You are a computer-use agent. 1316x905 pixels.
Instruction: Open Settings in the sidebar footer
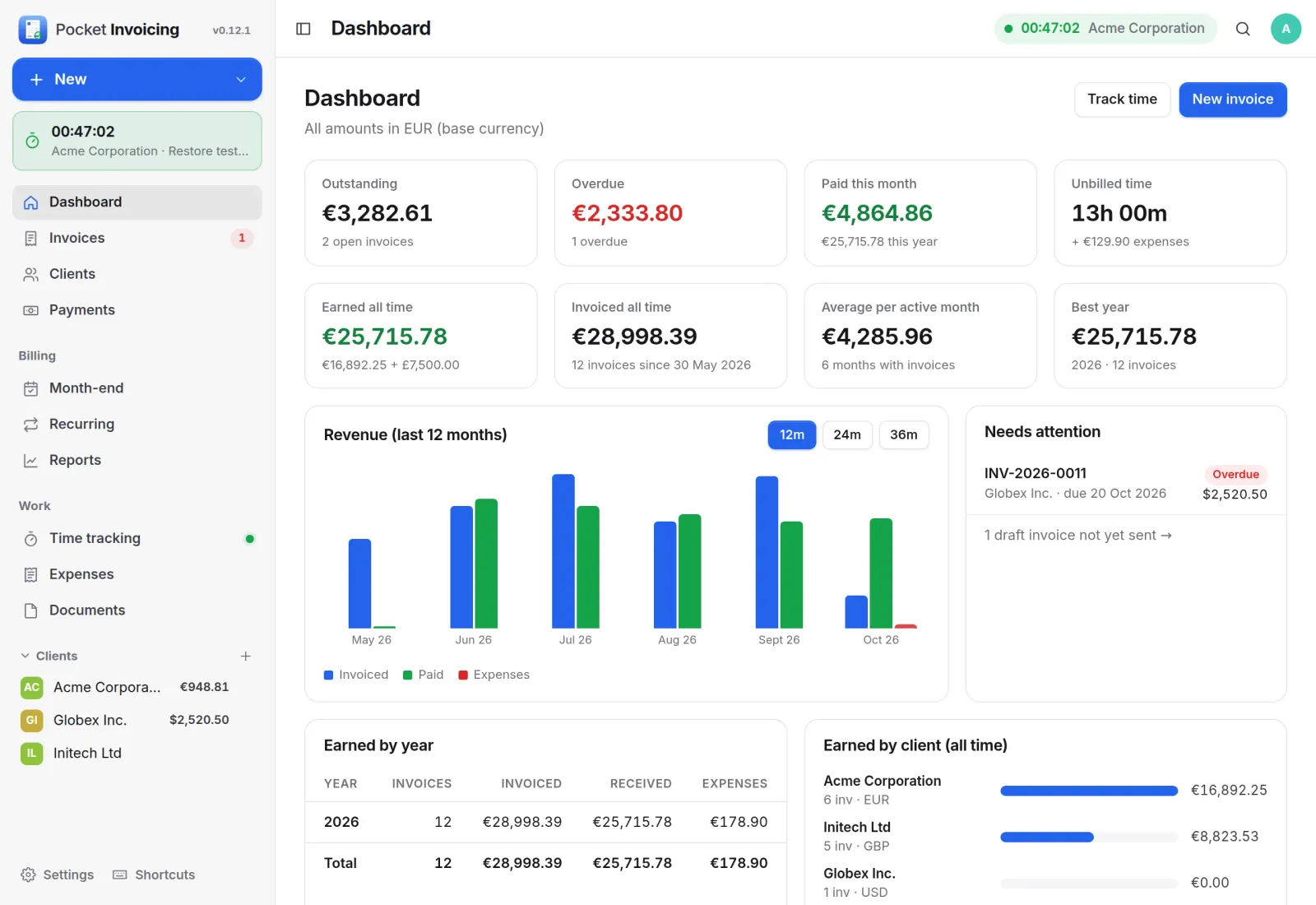pyautogui.click(x=57, y=875)
